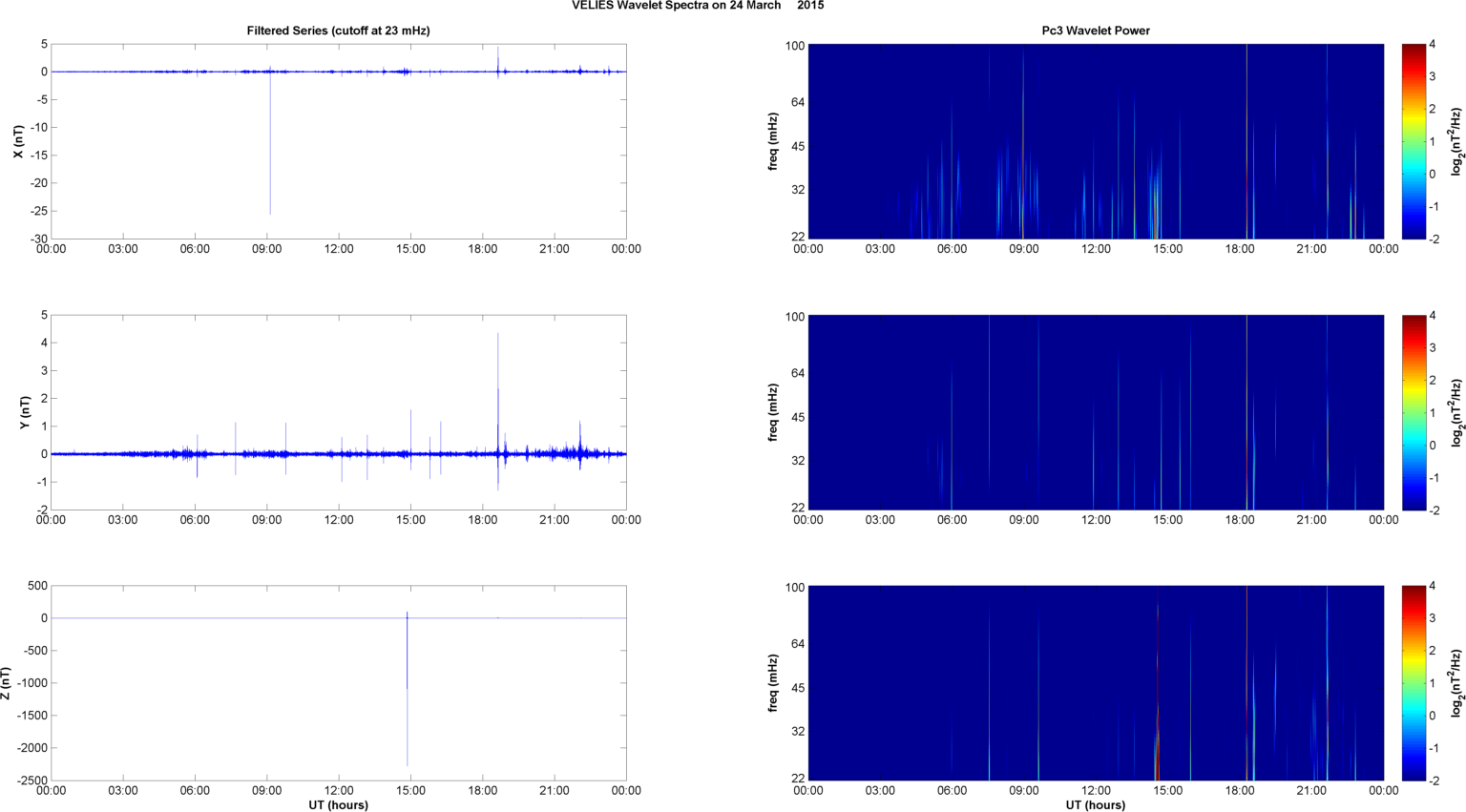Click the "06:00" tick under the Y-component spectrogram
1466x812 pixels.
click(x=952, y=520)
